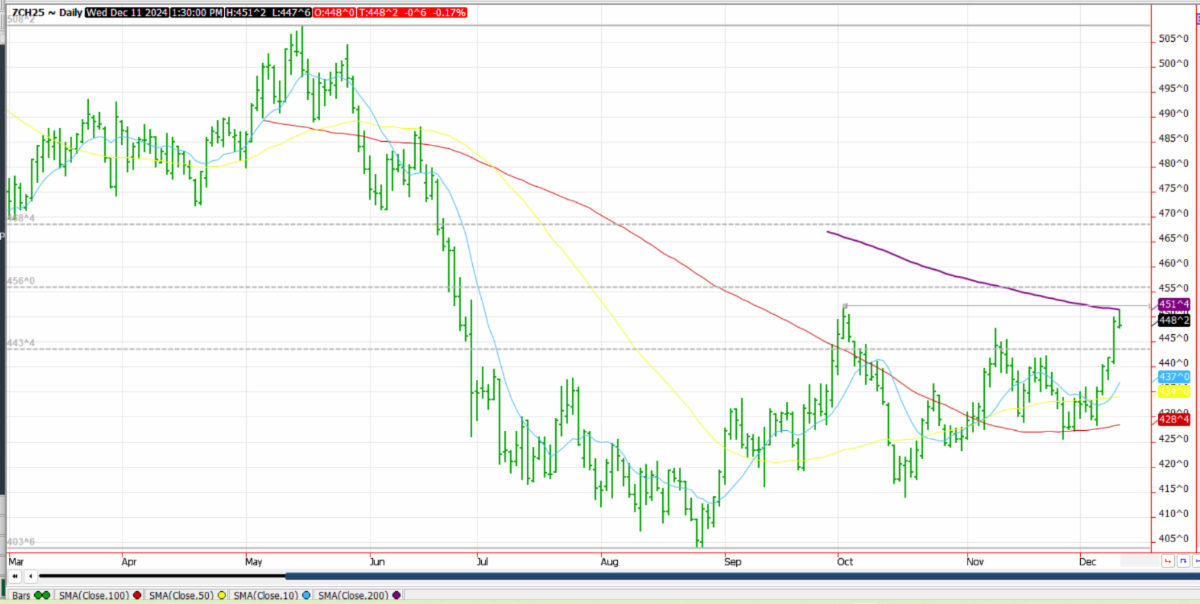Click the 443^4 horizontal level label
Image resolution: width=1200 pixels, height=604 pixels.
coord(22,343)
